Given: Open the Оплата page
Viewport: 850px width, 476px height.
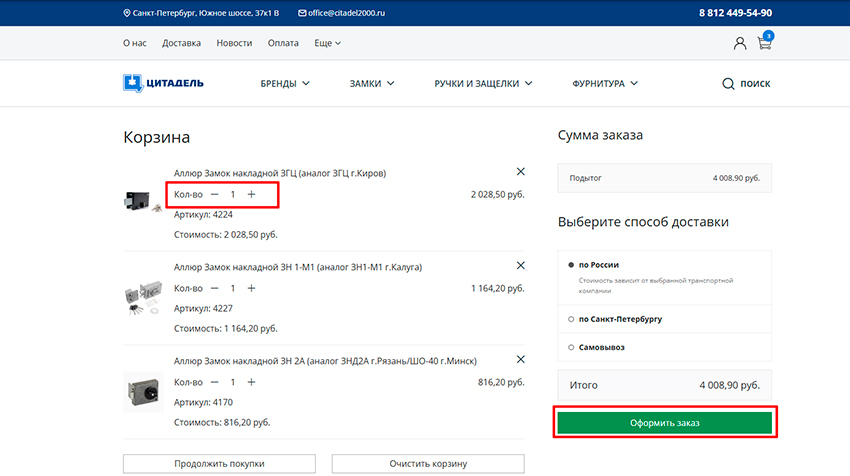Looking at the screenshot, I should [283, 43].
